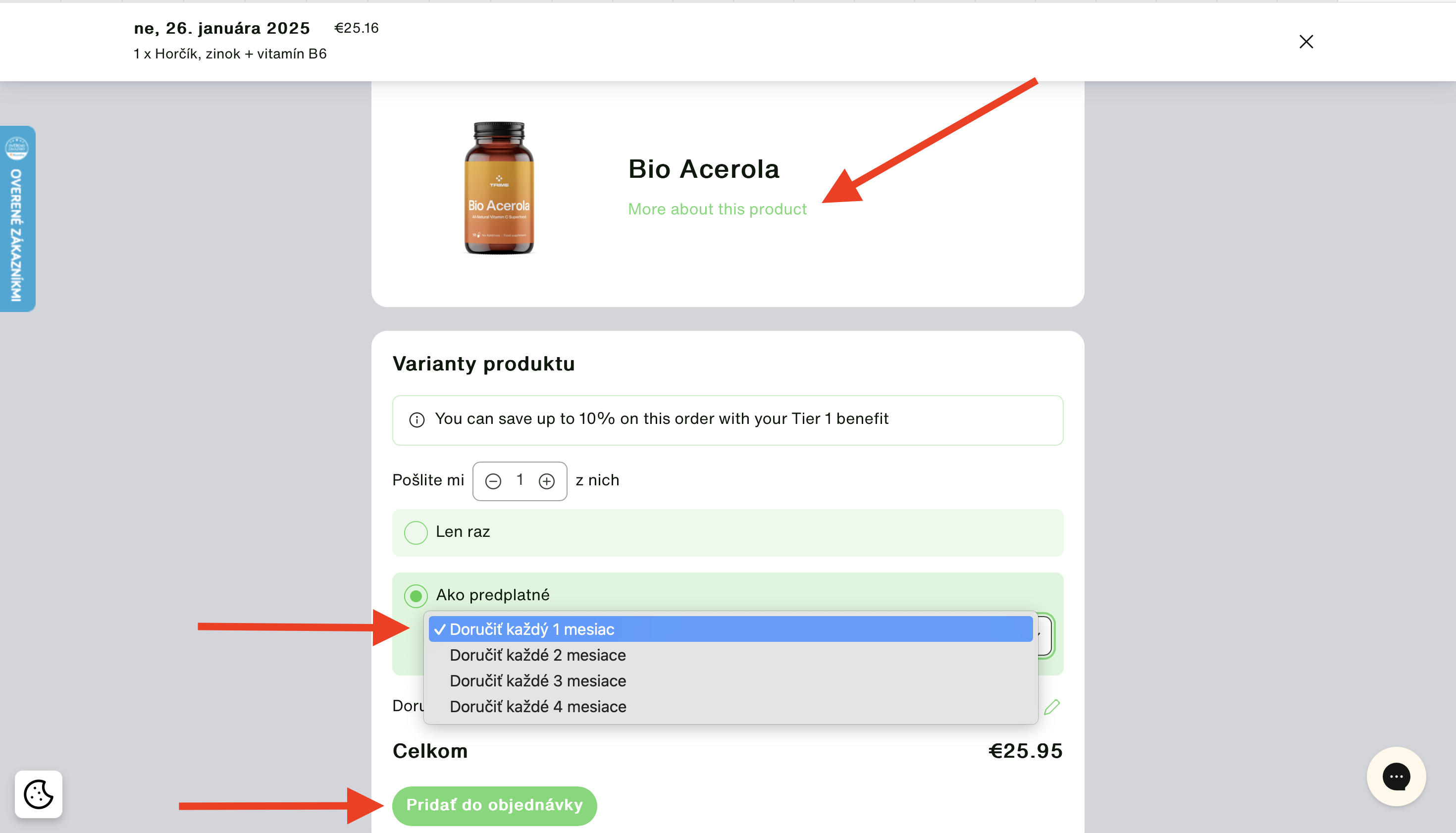This screenshot has width=1456, height=833.
Task: Click the Tier 1 benefit savings notice
Action: click(728, 420)
